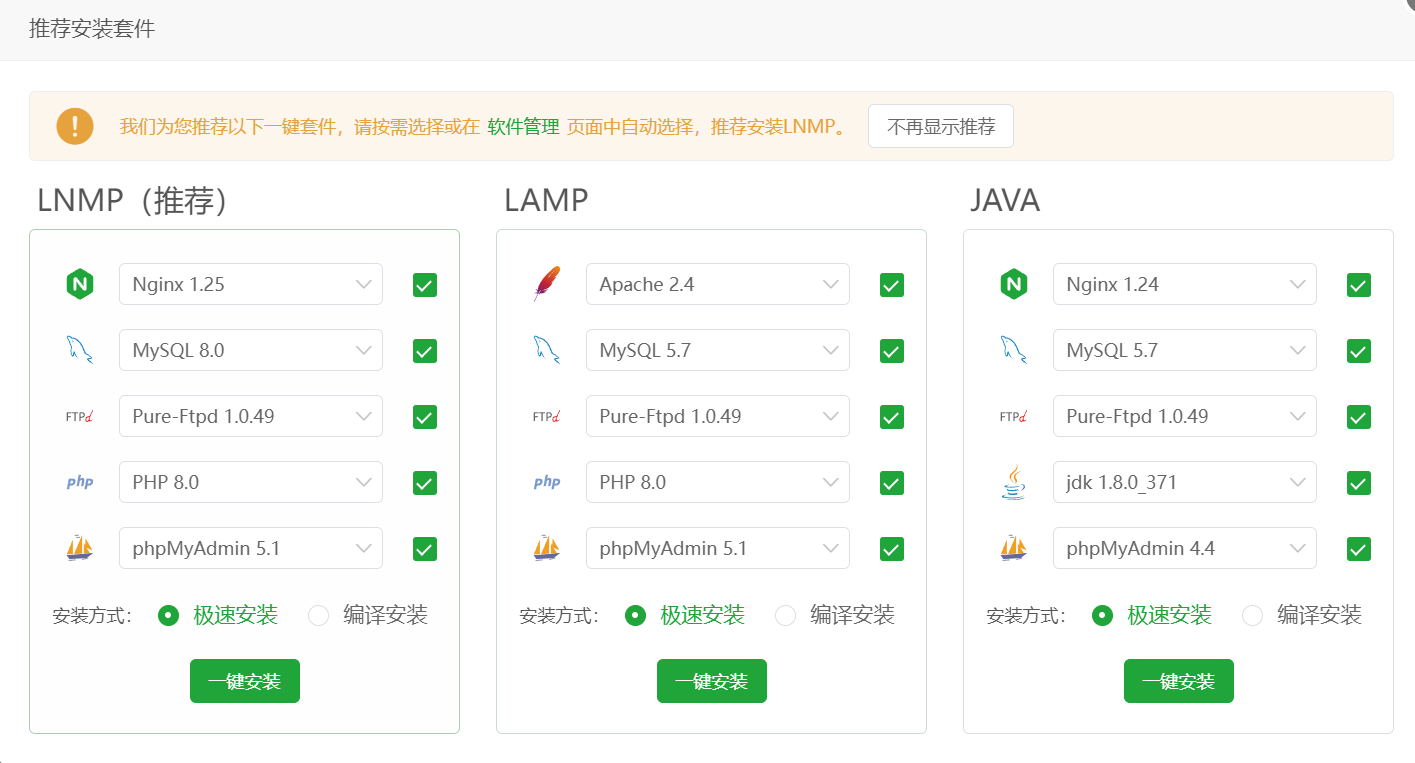Screen dimensions: 1415x763
Task: Click the Nginx logo icon in LNMP
Action: point(80,285)
